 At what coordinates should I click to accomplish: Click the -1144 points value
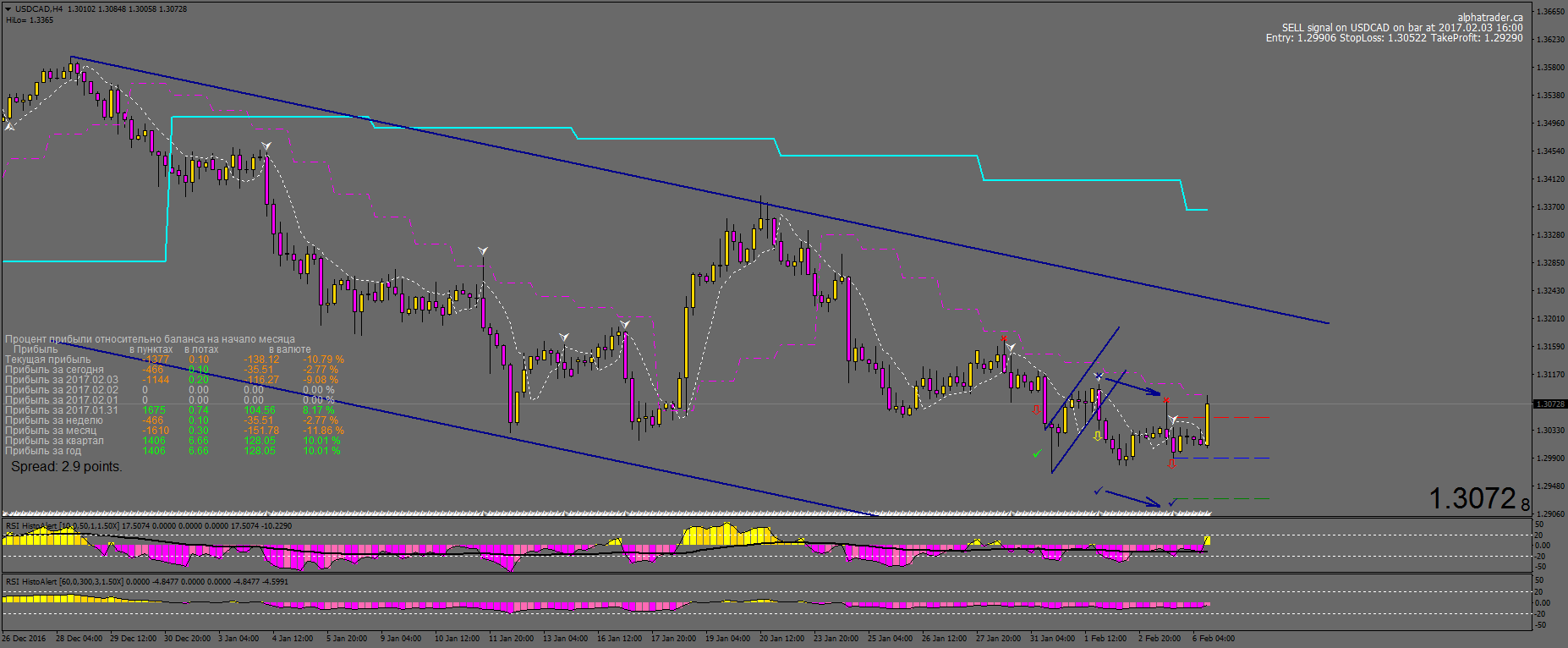tap(156, 380)
